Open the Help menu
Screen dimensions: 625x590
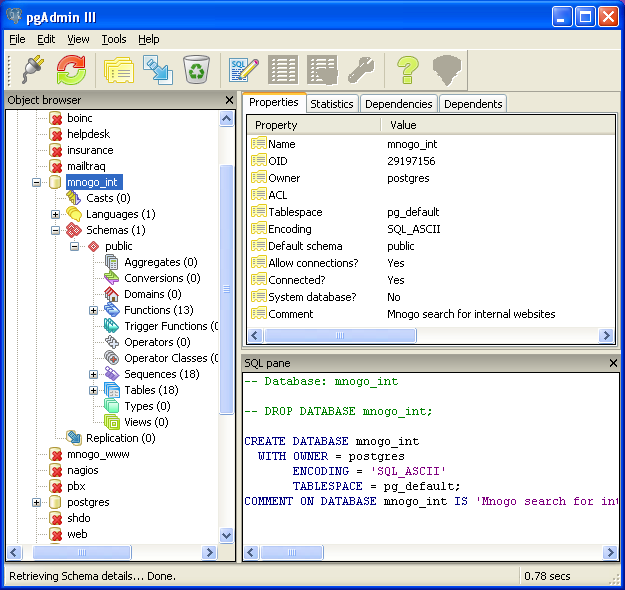[x=149, y=39]
